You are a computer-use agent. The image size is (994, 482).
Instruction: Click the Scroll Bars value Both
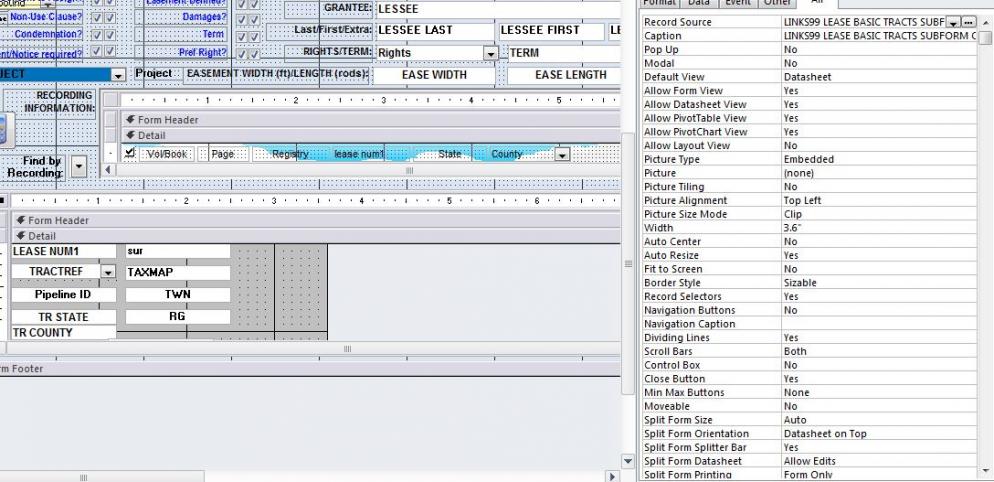click(879, 351)
